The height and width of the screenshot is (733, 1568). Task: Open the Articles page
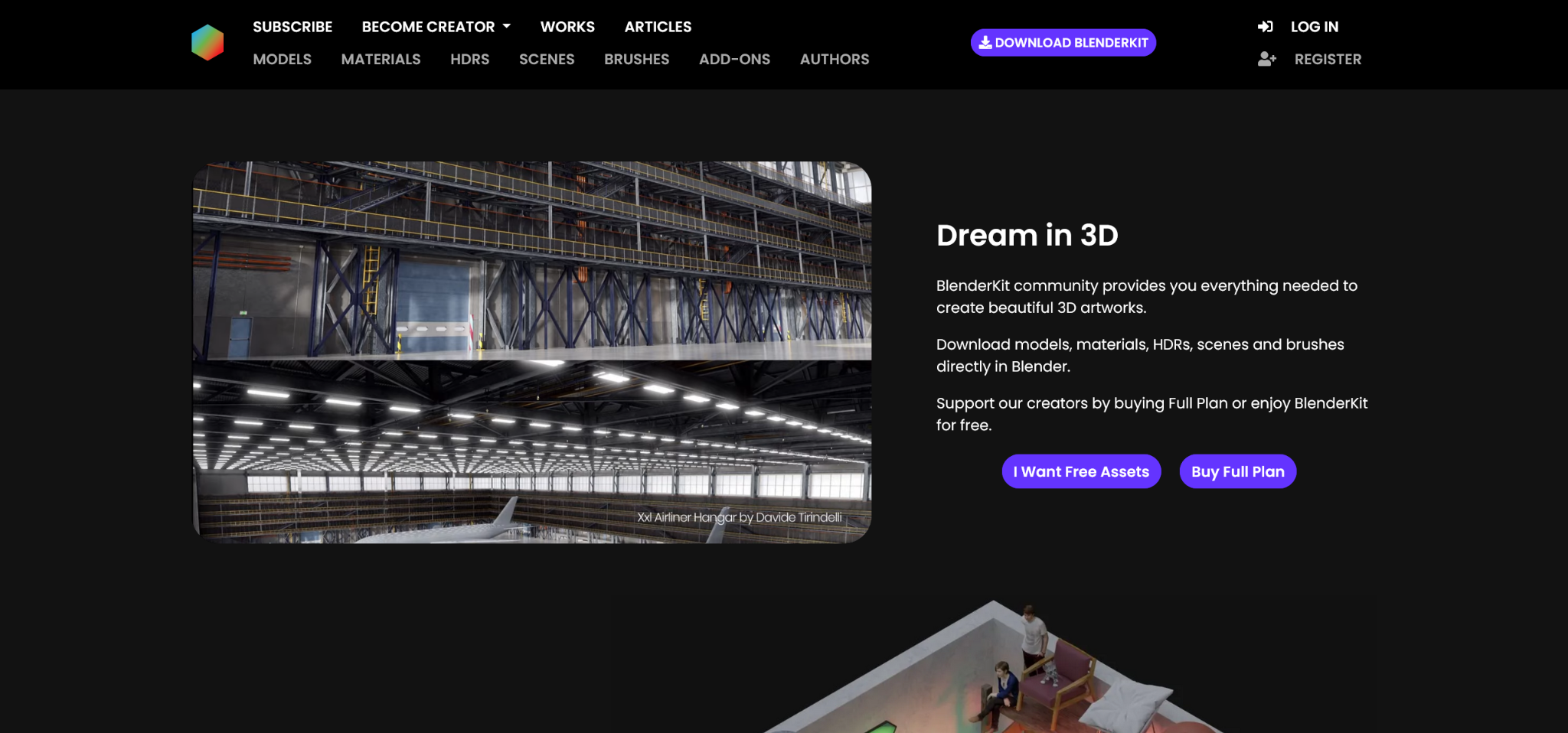coord(658,27)
